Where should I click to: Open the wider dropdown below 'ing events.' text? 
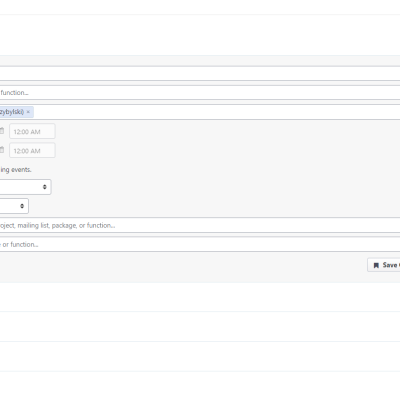[x=25, y=187]
